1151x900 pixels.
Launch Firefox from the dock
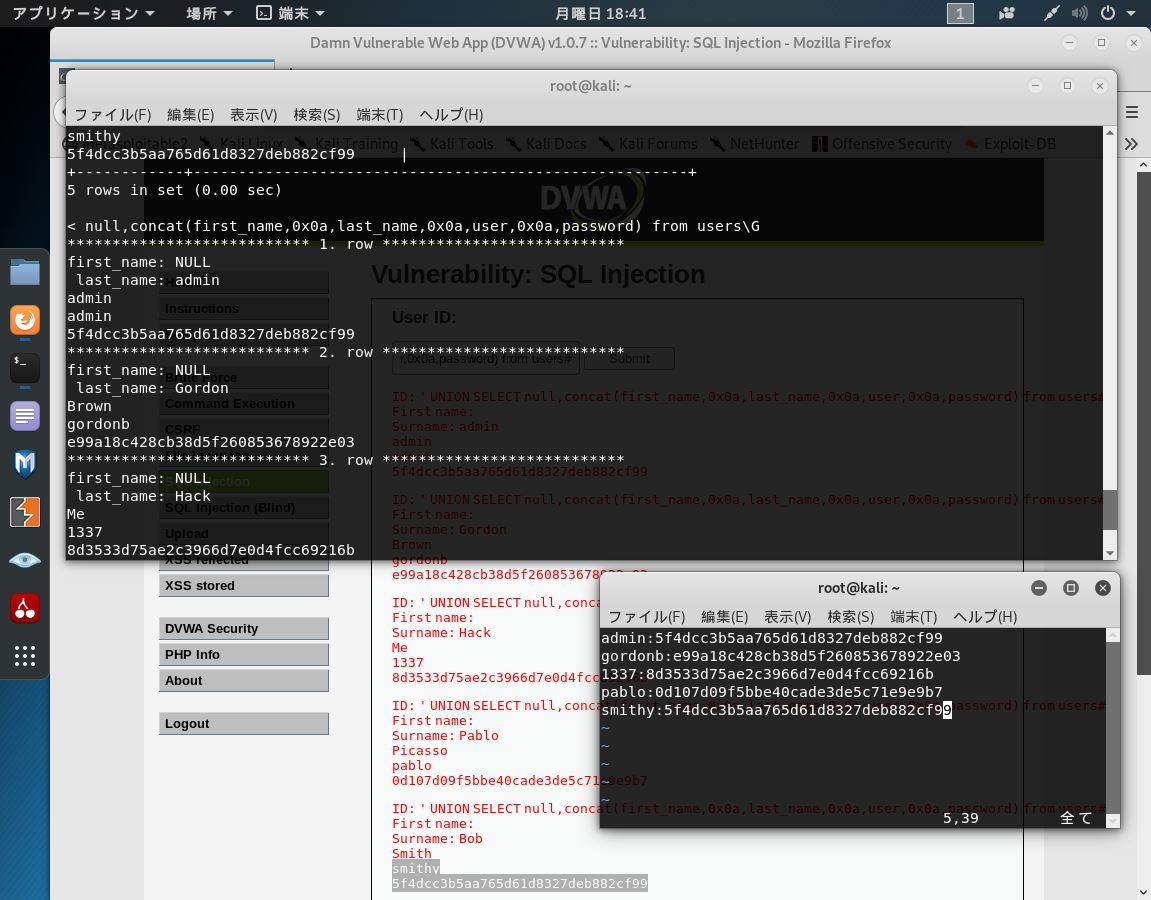pyautogui.click(x=25, y=320)
